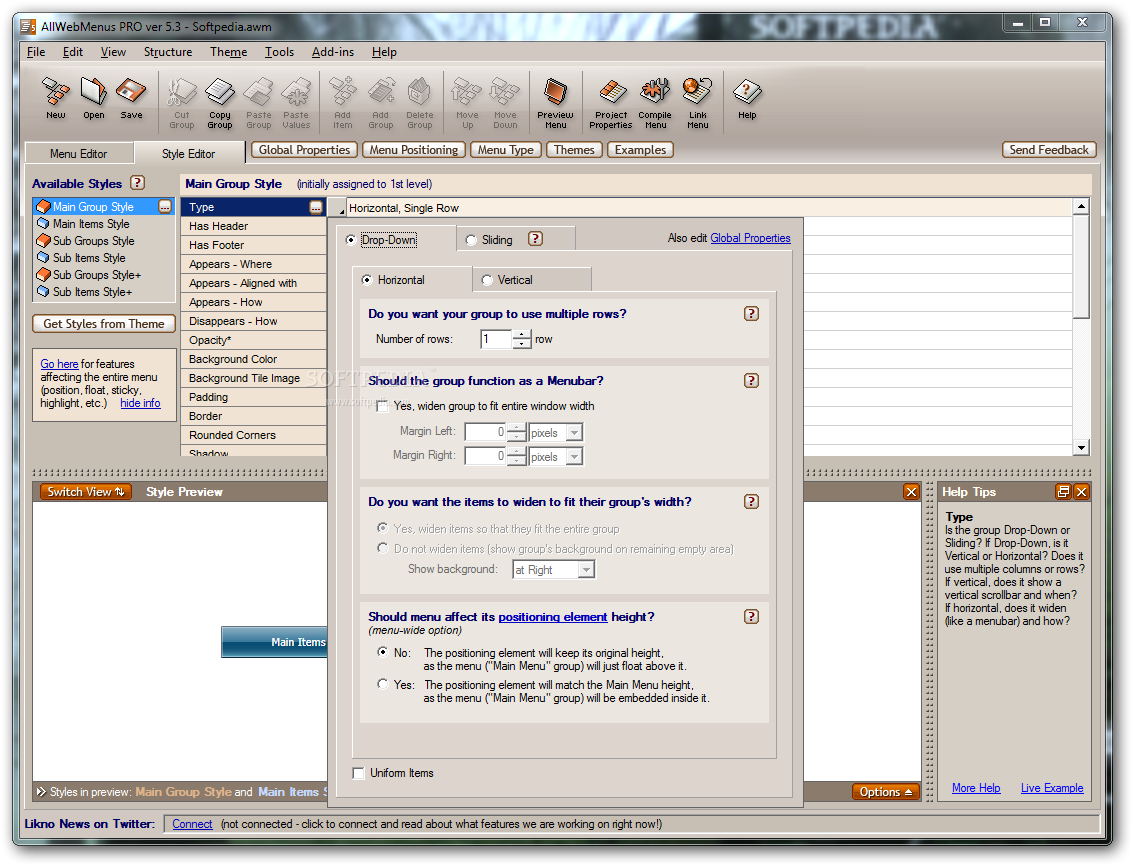
Task: Click the Margin Left spinner
Action: (516, 432)
